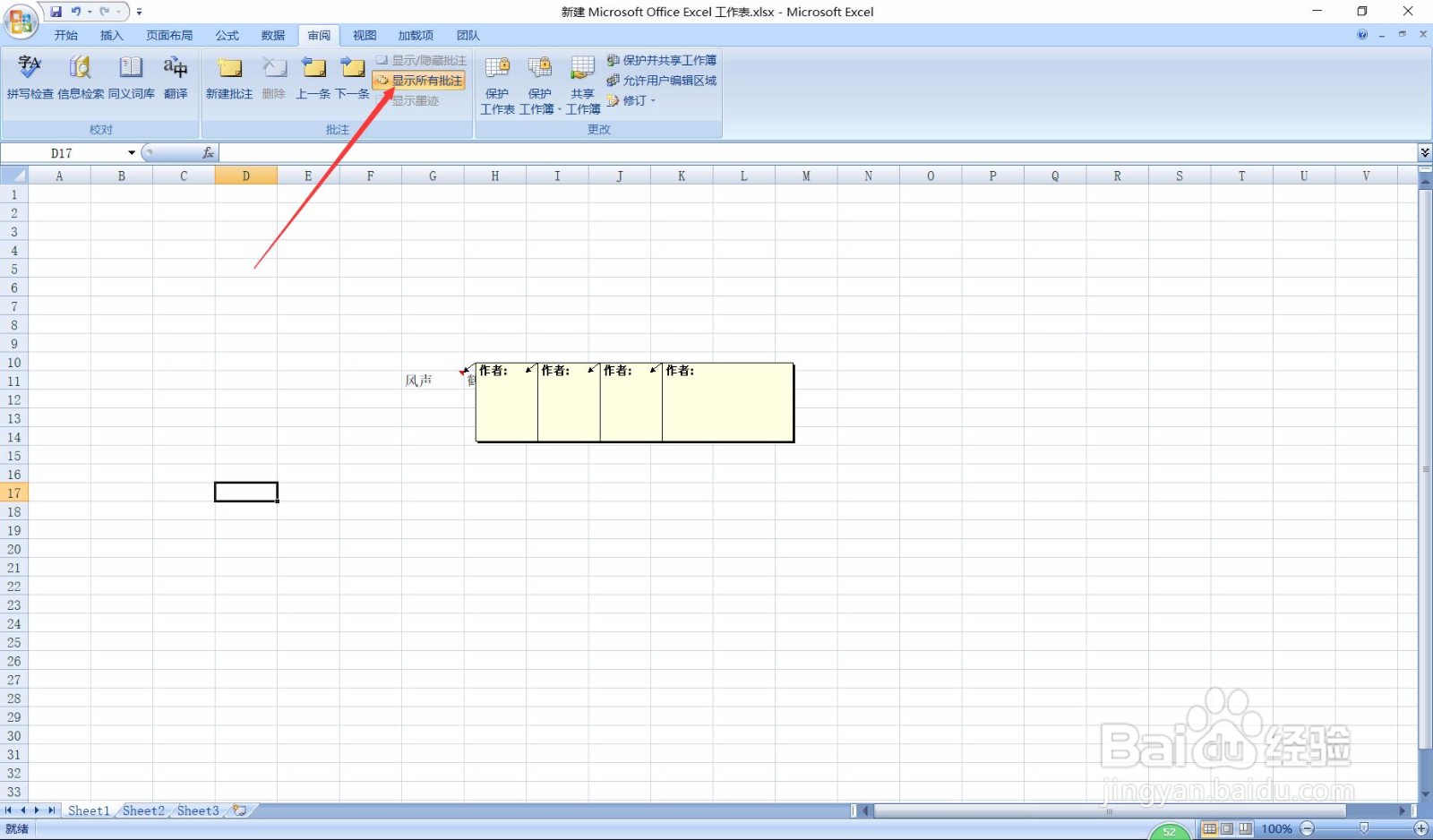Click the zoom out minus button
The width and height of the screenshot is (1433, 840).
(1308, 829)
